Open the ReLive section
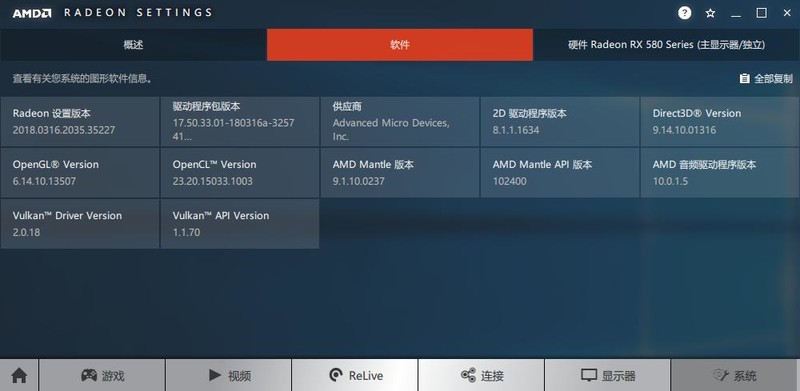Screen dimensions: 800x391 tap(355, 376)
